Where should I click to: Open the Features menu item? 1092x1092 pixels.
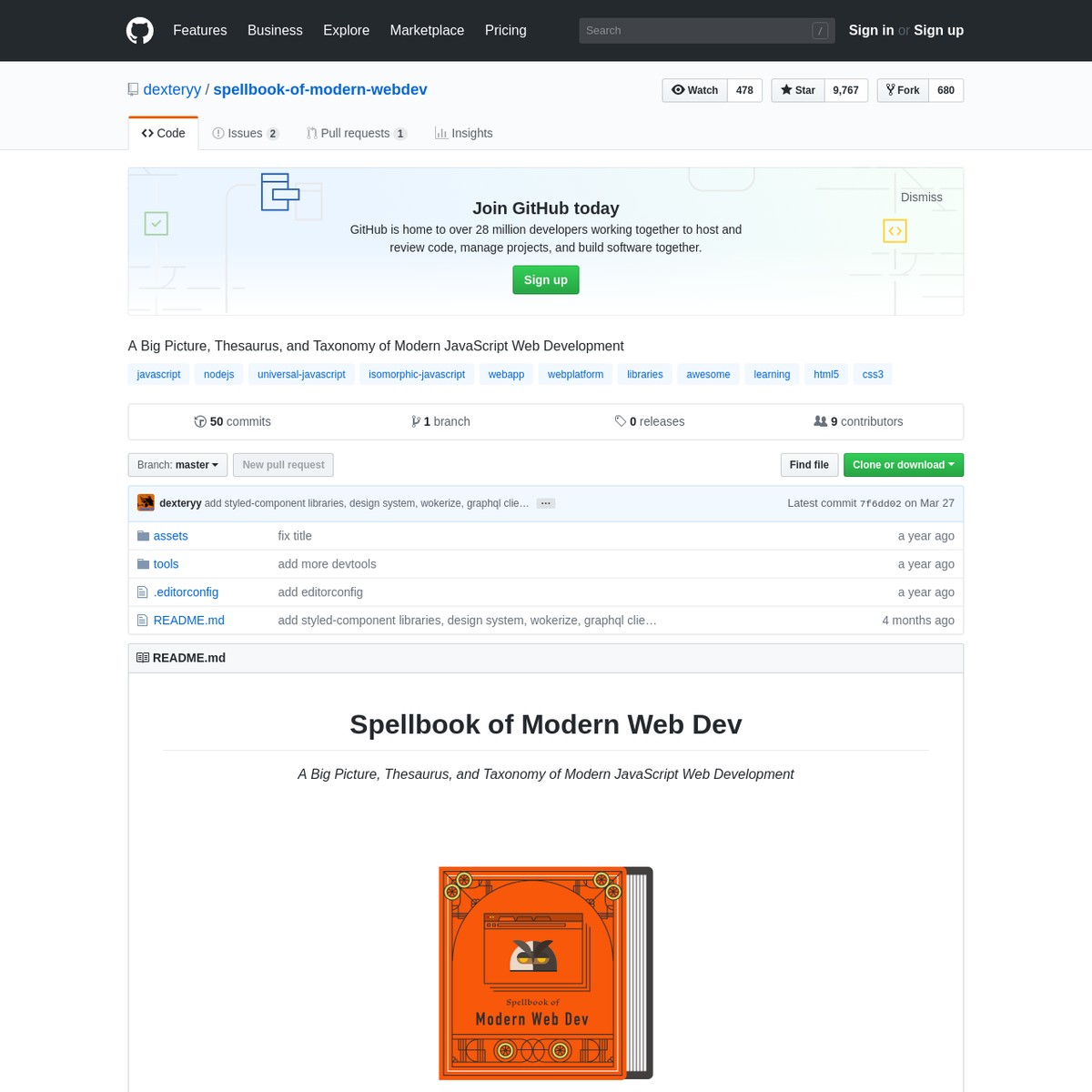pos(200,30)
